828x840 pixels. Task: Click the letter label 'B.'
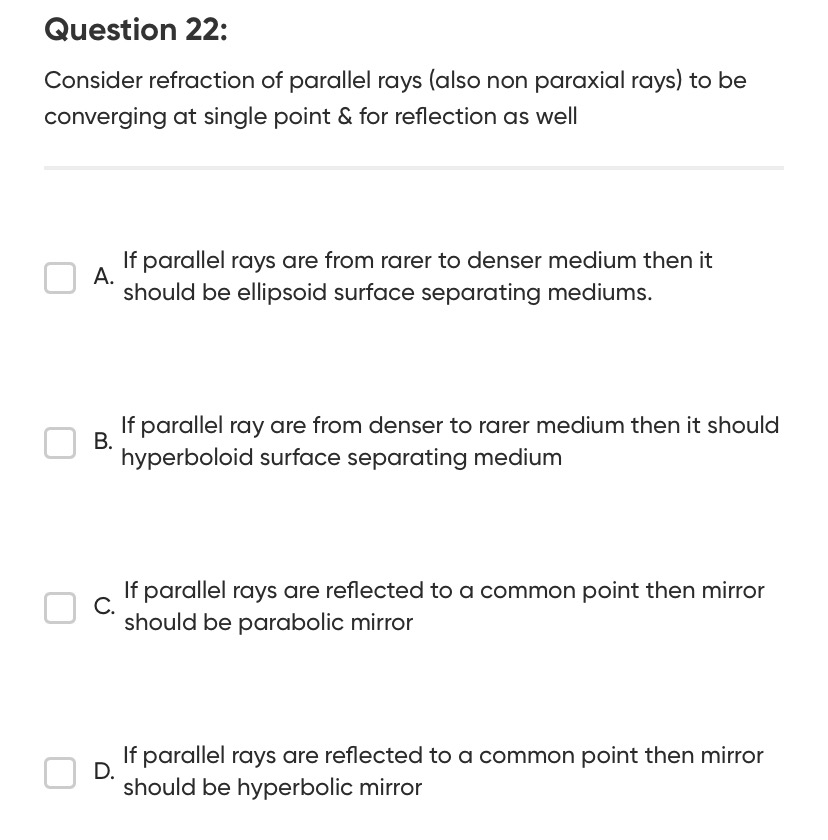click(103, 441)
